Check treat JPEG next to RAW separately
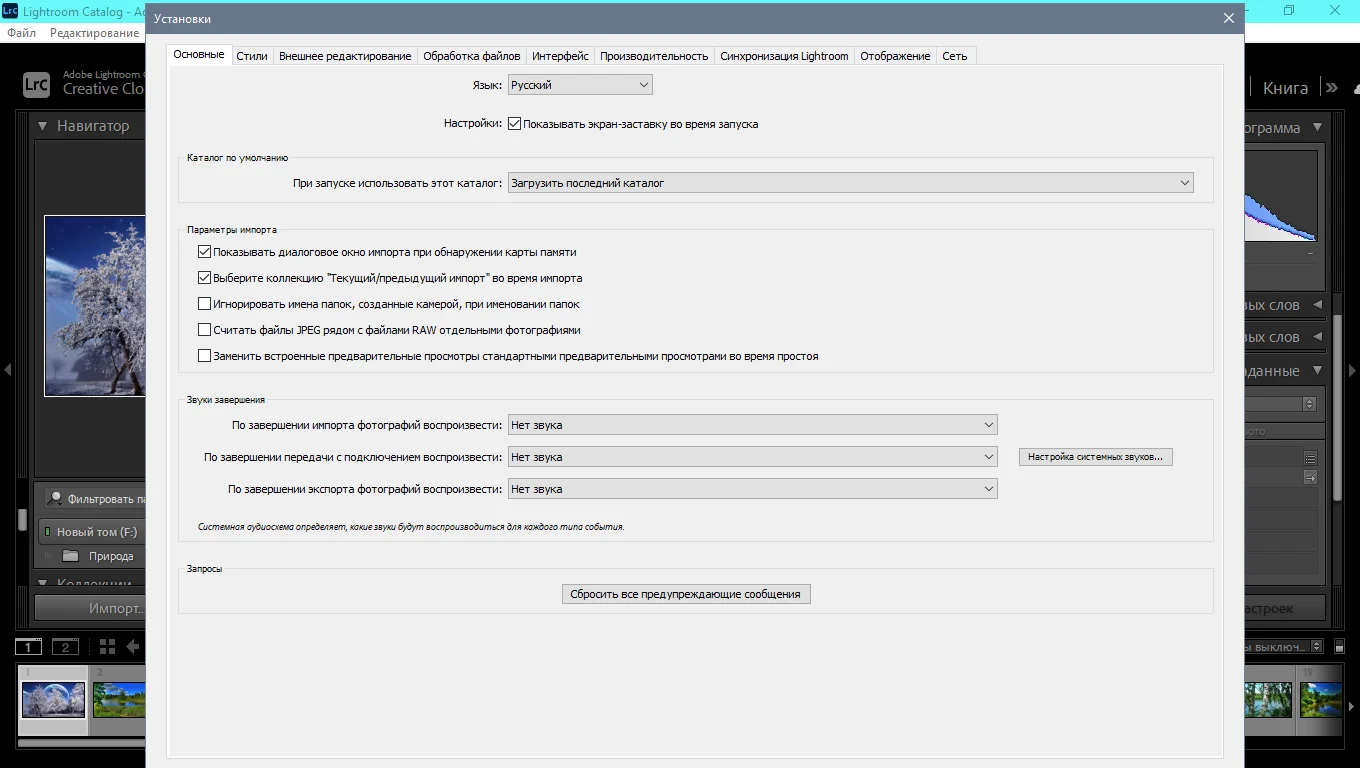Image resolution: width=1360 pixels, height=768 pixels. tap(205, 330)
